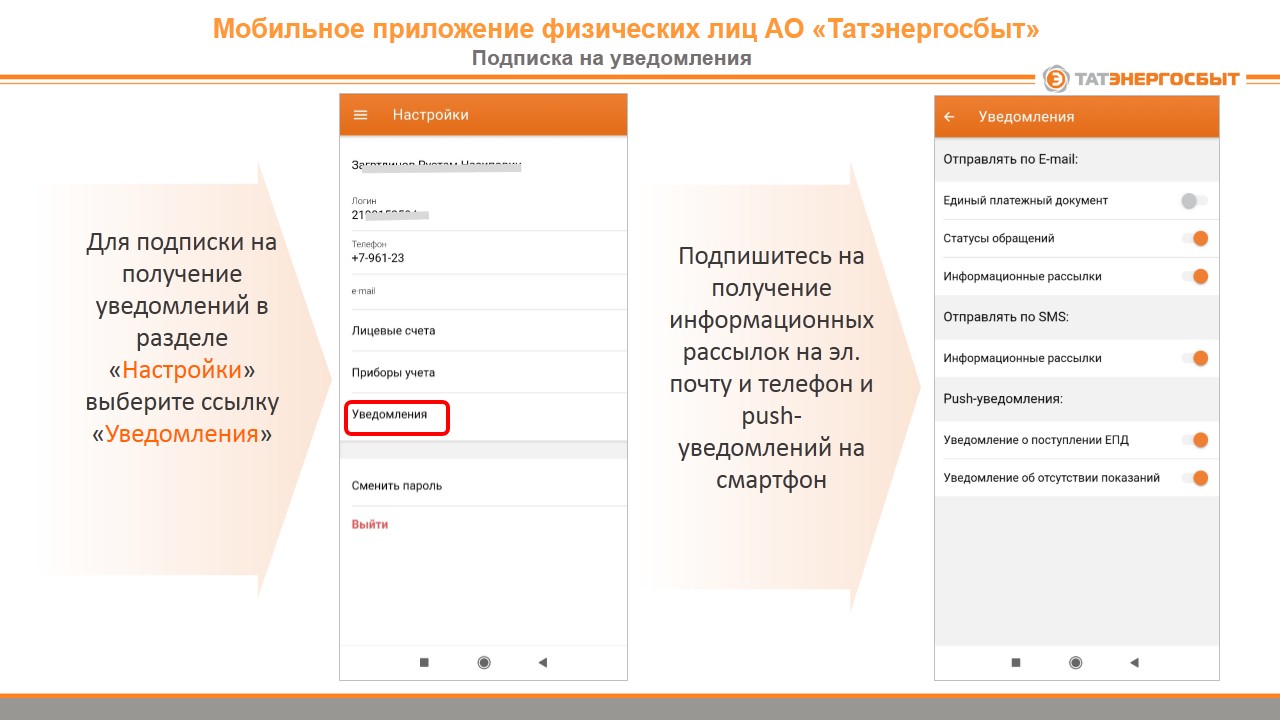Open Лицевые счета settings item

pyautogui.click(x=393, y=331)
